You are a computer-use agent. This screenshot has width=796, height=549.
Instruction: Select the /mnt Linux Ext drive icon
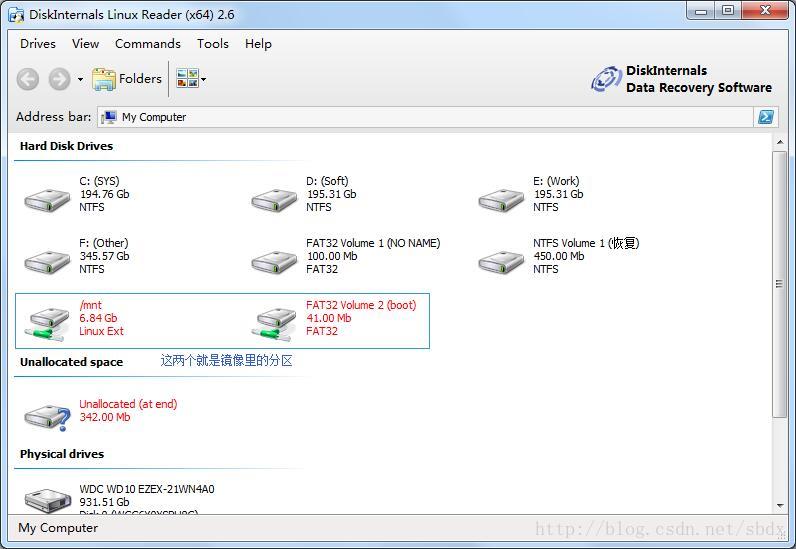coord(47,324)
